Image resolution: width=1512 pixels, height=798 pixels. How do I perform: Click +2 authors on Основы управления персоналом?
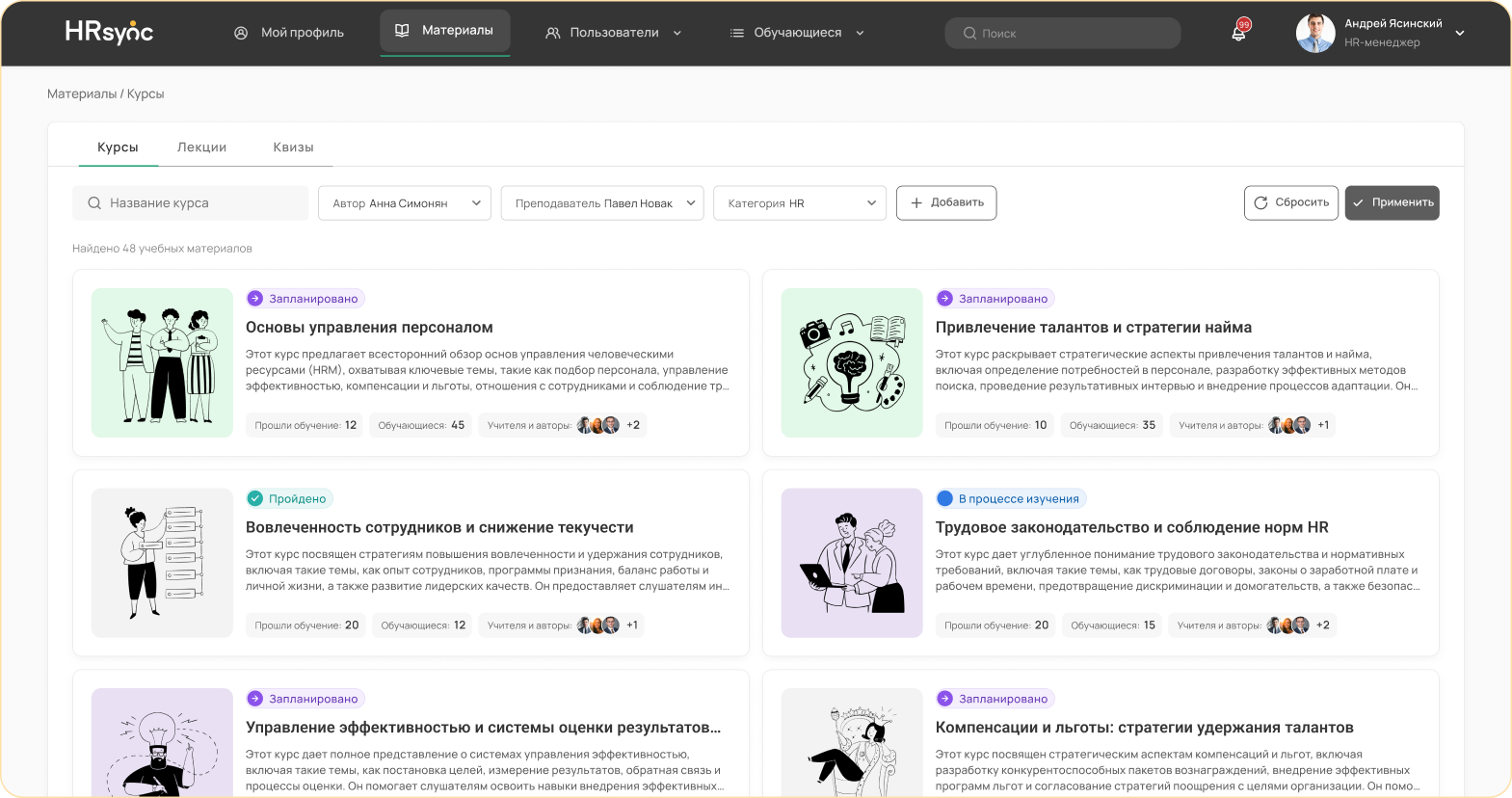[x=633, y=425]
